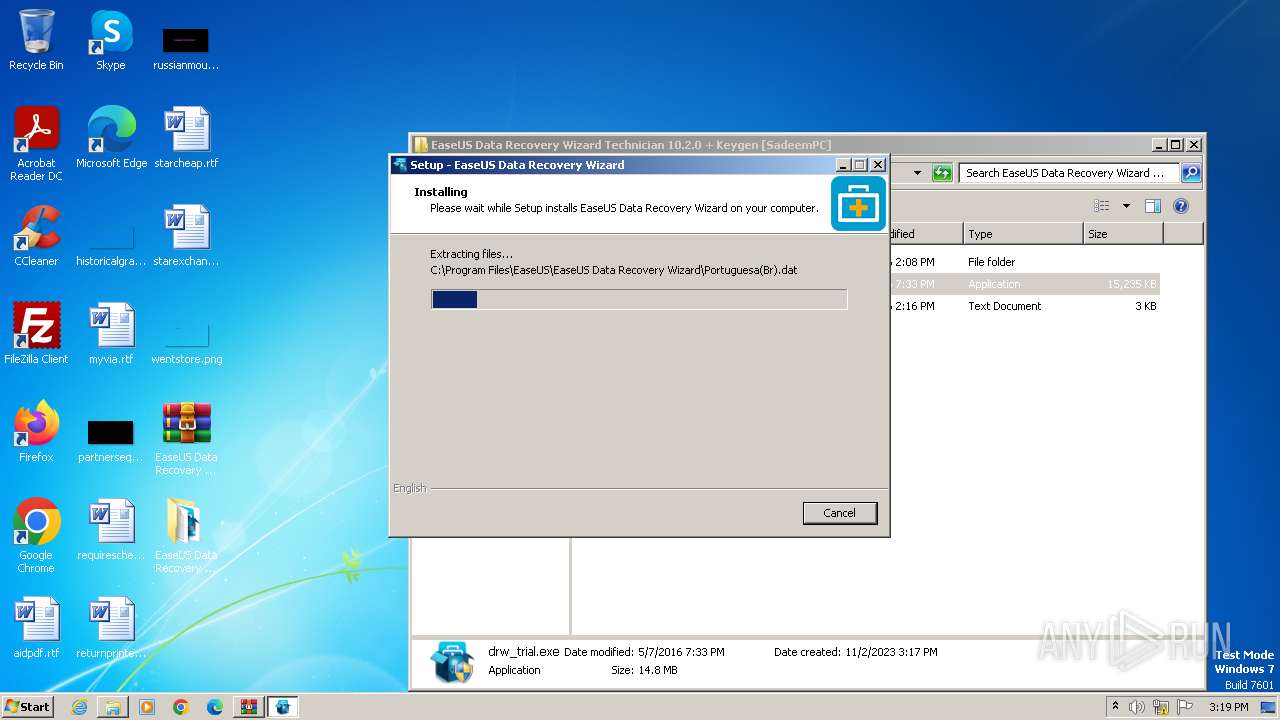This screenshot has height=720, width=1280.
Task: Open partnerseq... desktop file
Action: (x=111, y=438)
